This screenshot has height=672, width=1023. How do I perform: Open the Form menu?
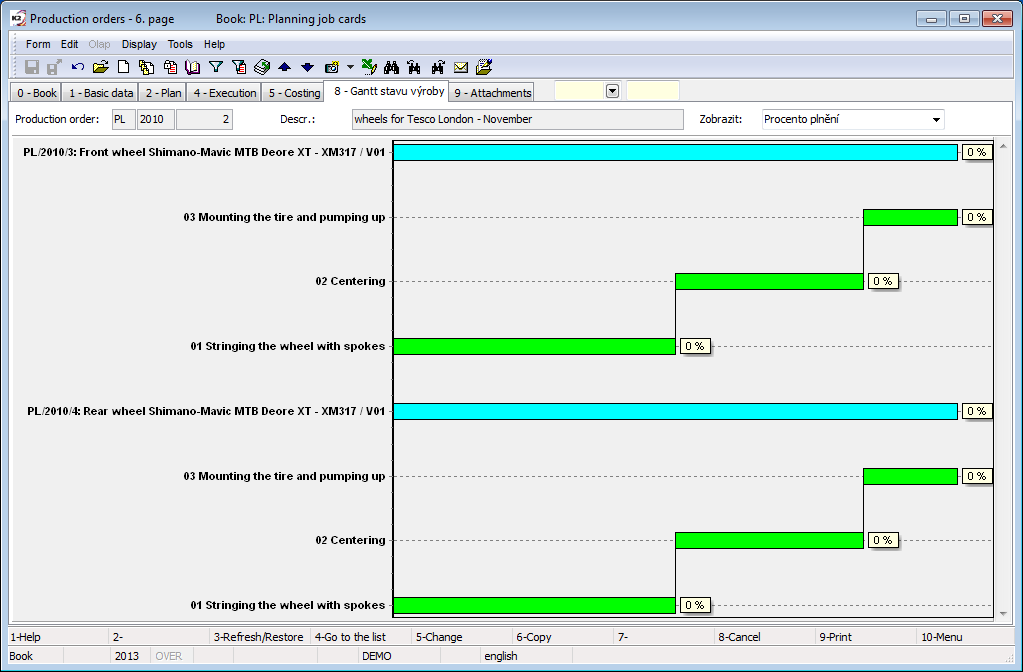38,44
